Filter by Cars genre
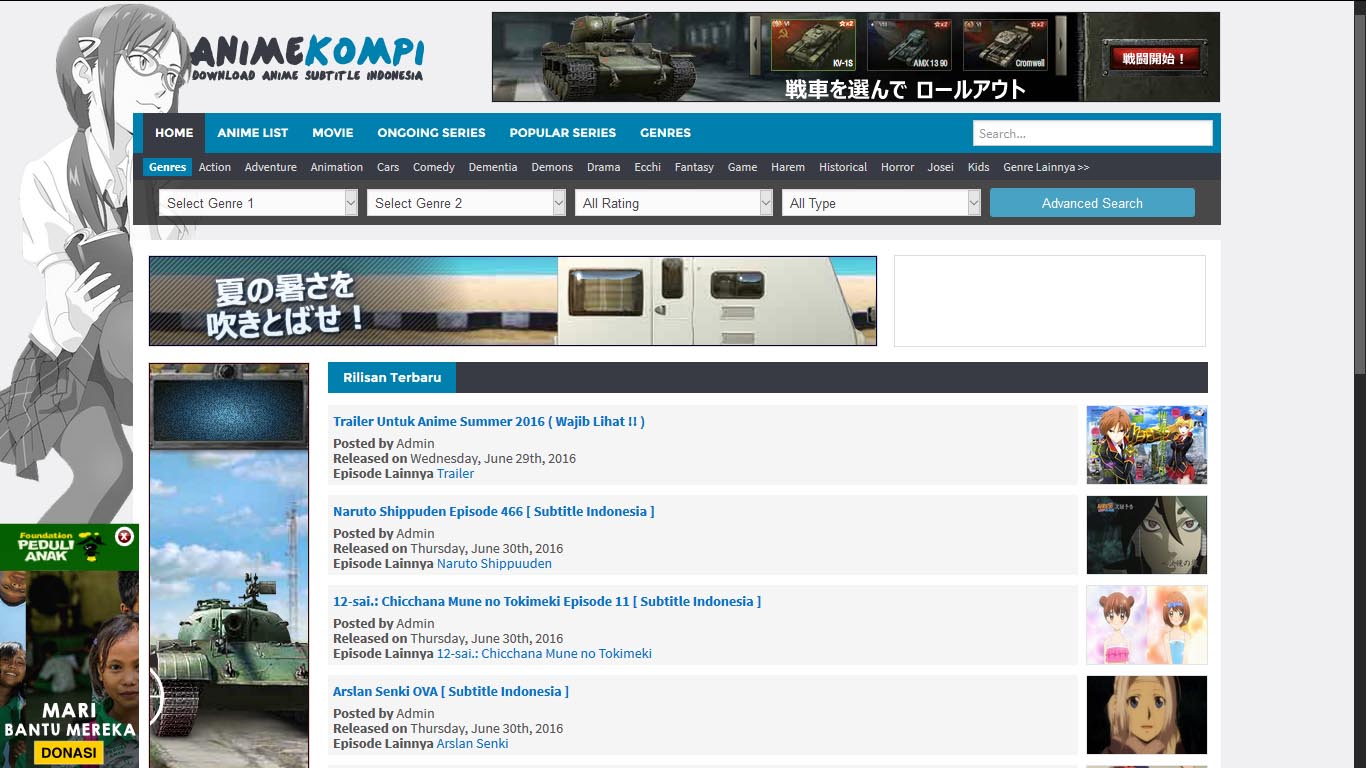This screenshot has width=1366, height=768. pos(388,167)
